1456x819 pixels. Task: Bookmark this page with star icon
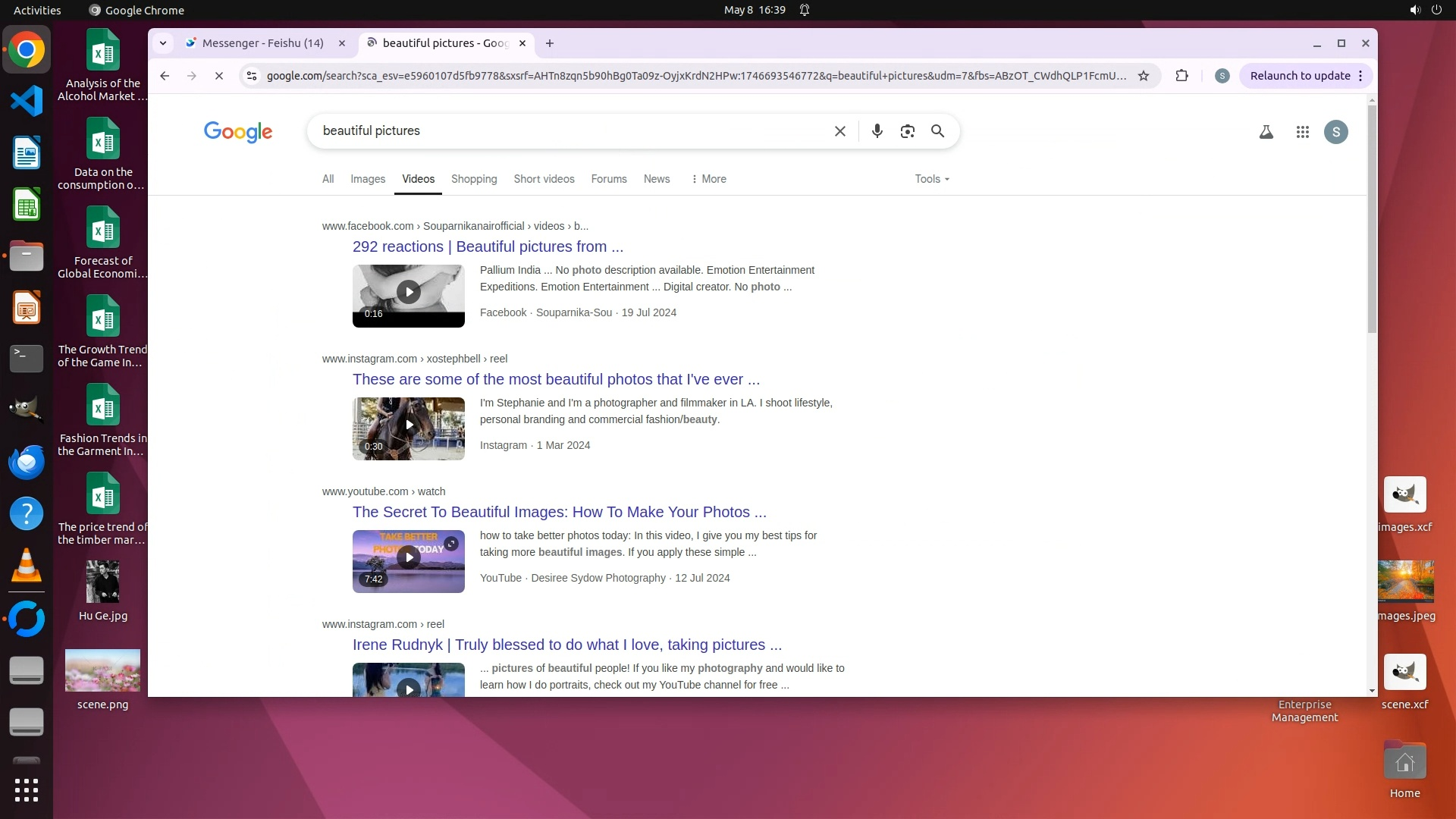1144,76
